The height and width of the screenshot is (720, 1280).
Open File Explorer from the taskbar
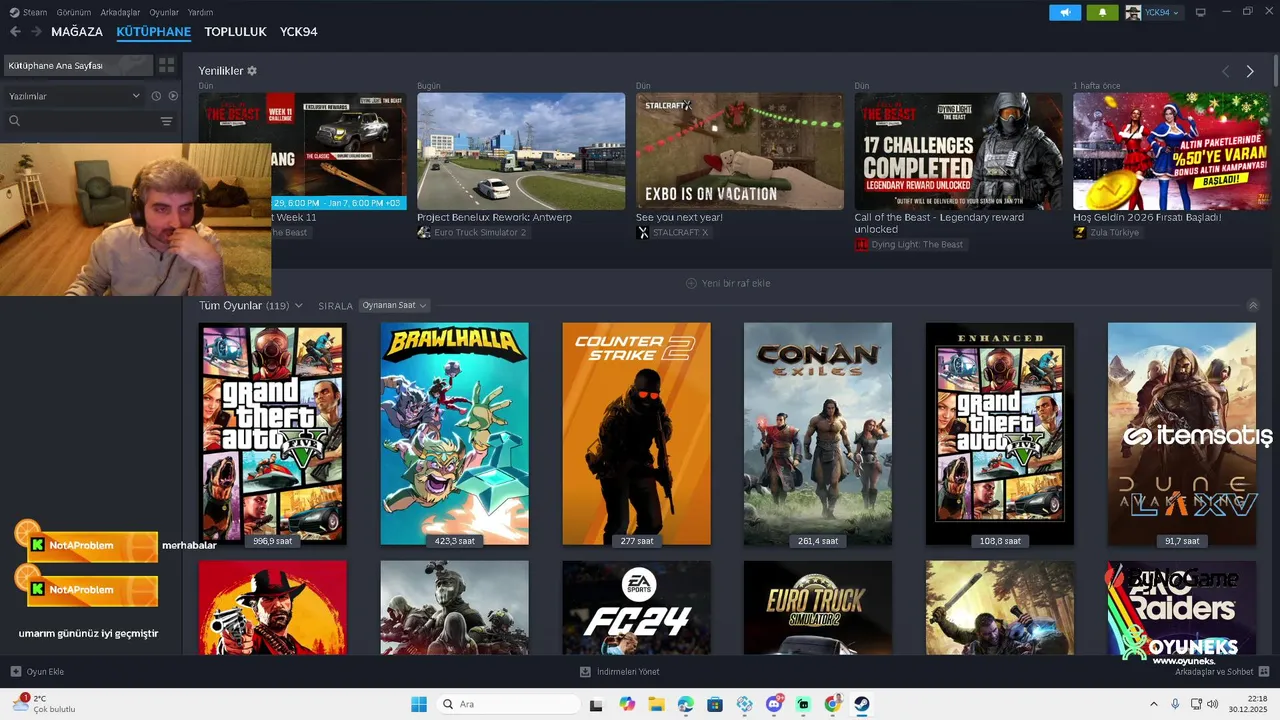tap(656, 704)
